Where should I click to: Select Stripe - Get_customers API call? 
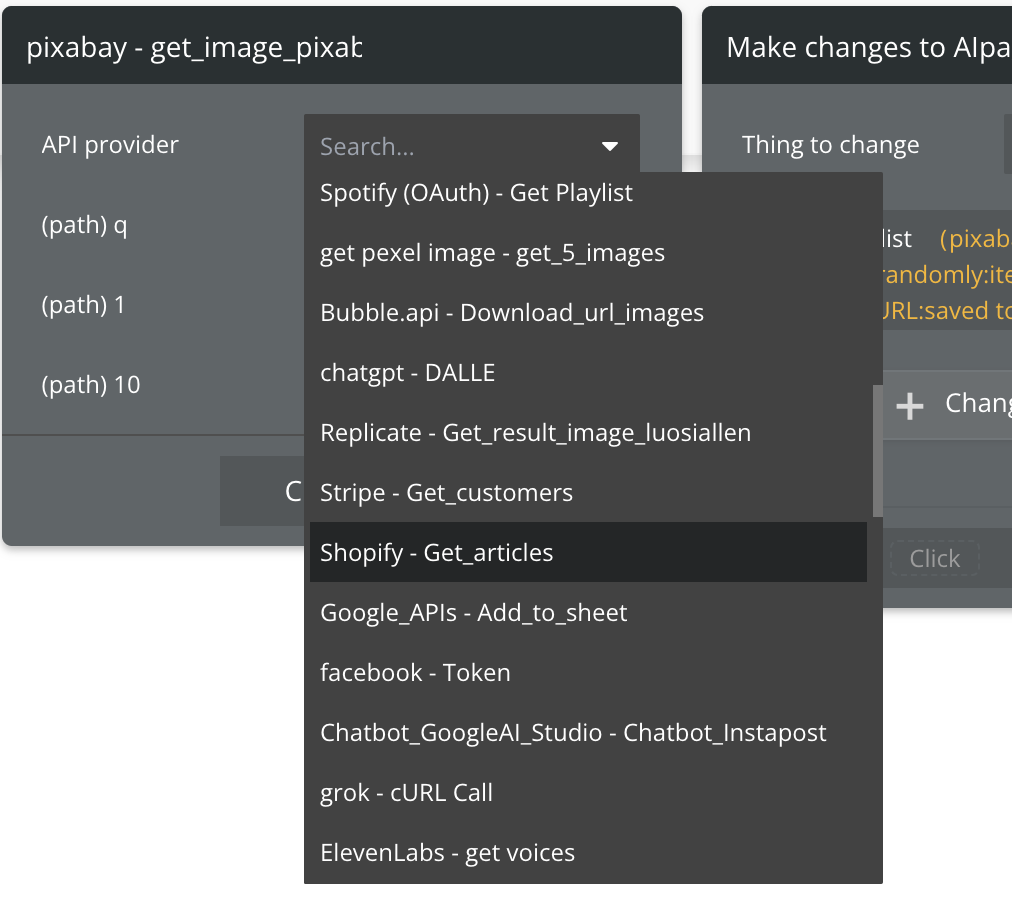pos(446,493)
